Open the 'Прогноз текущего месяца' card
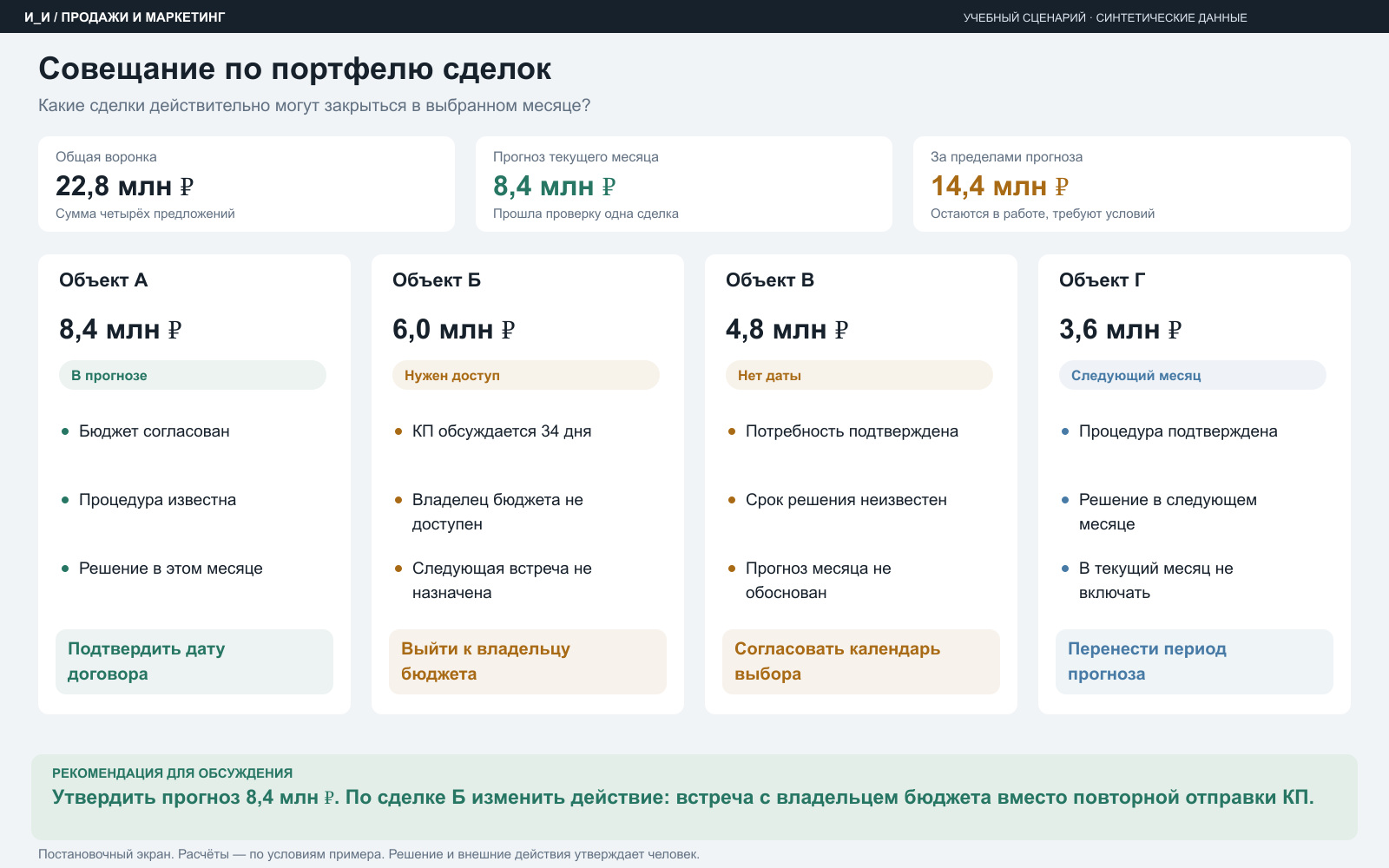This screenshot has width=1389, height=868. tap(684, 184)
